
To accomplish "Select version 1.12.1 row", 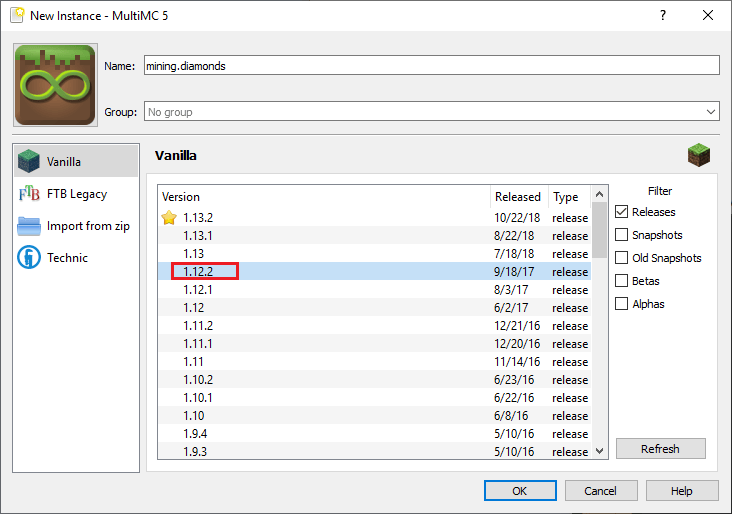I will point(375,289).
